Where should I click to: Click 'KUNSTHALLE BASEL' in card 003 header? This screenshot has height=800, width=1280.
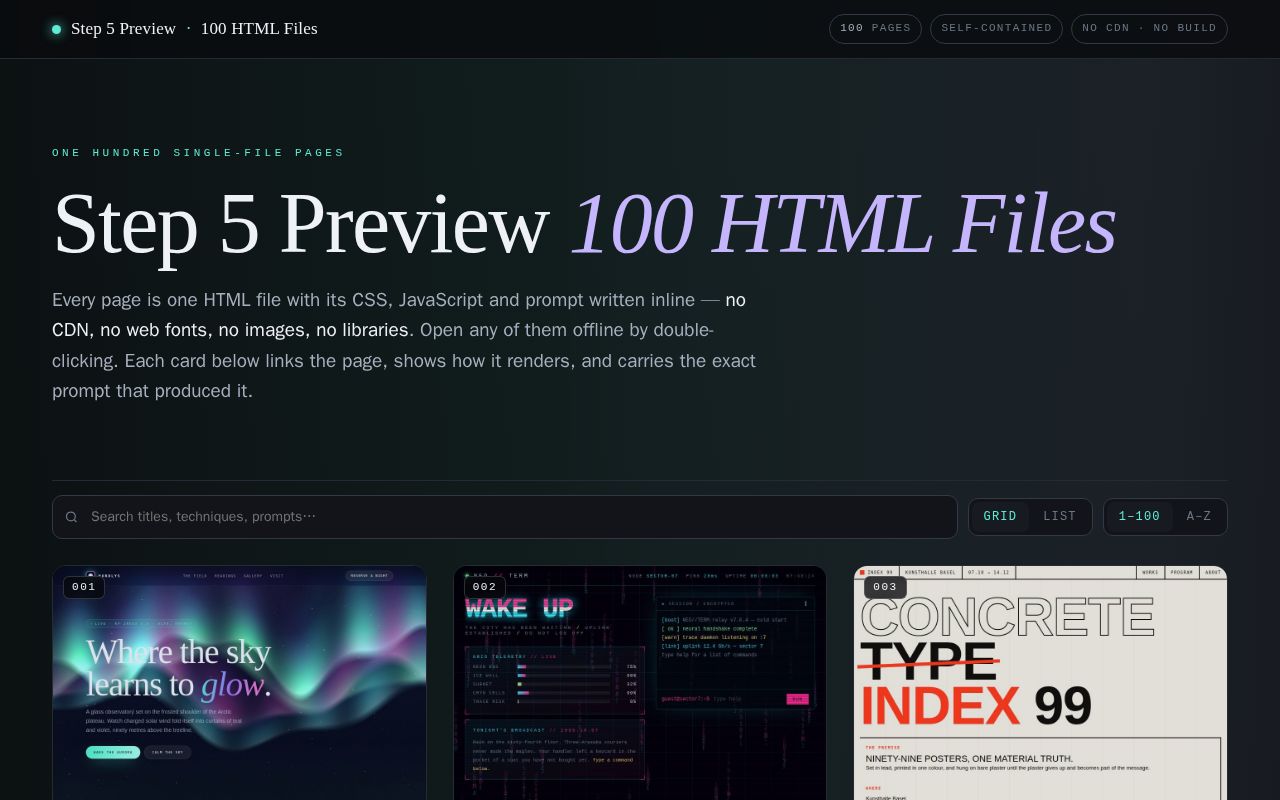930,573
